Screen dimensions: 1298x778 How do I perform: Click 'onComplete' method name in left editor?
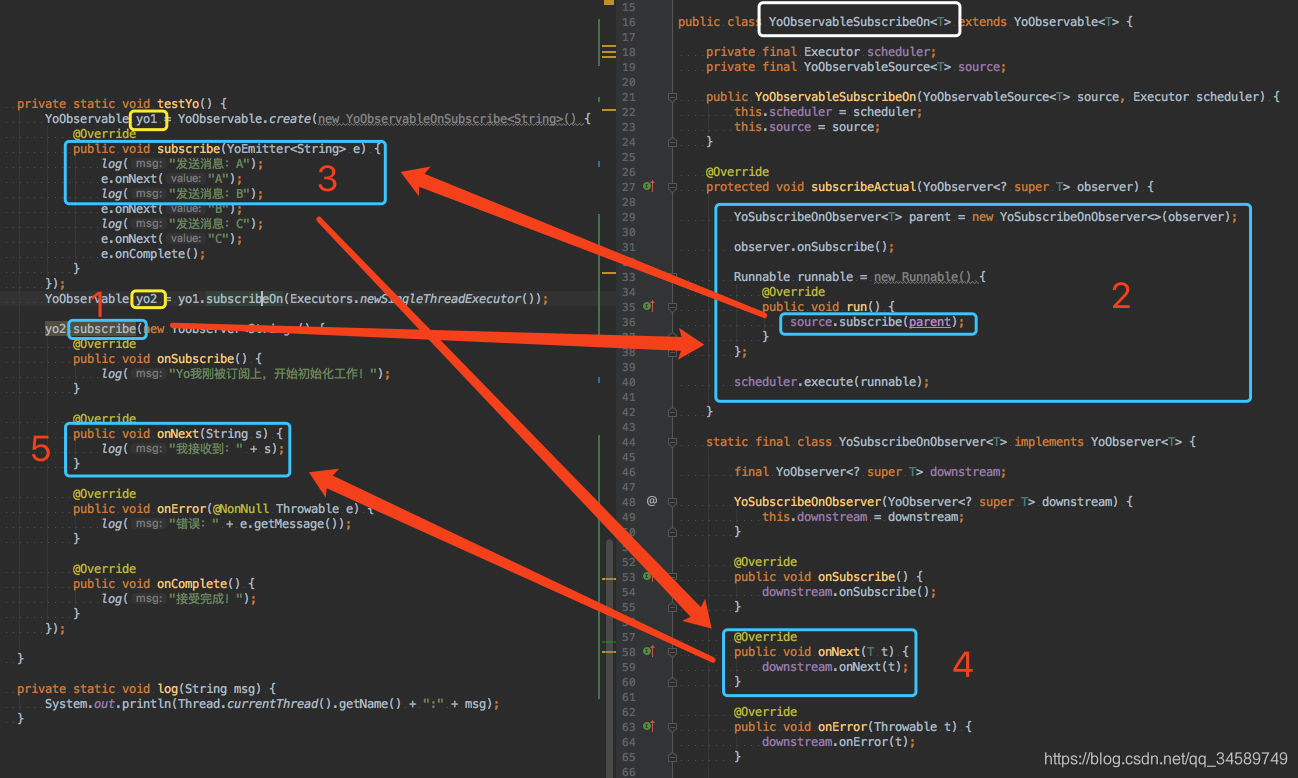(x=192, y=584)
